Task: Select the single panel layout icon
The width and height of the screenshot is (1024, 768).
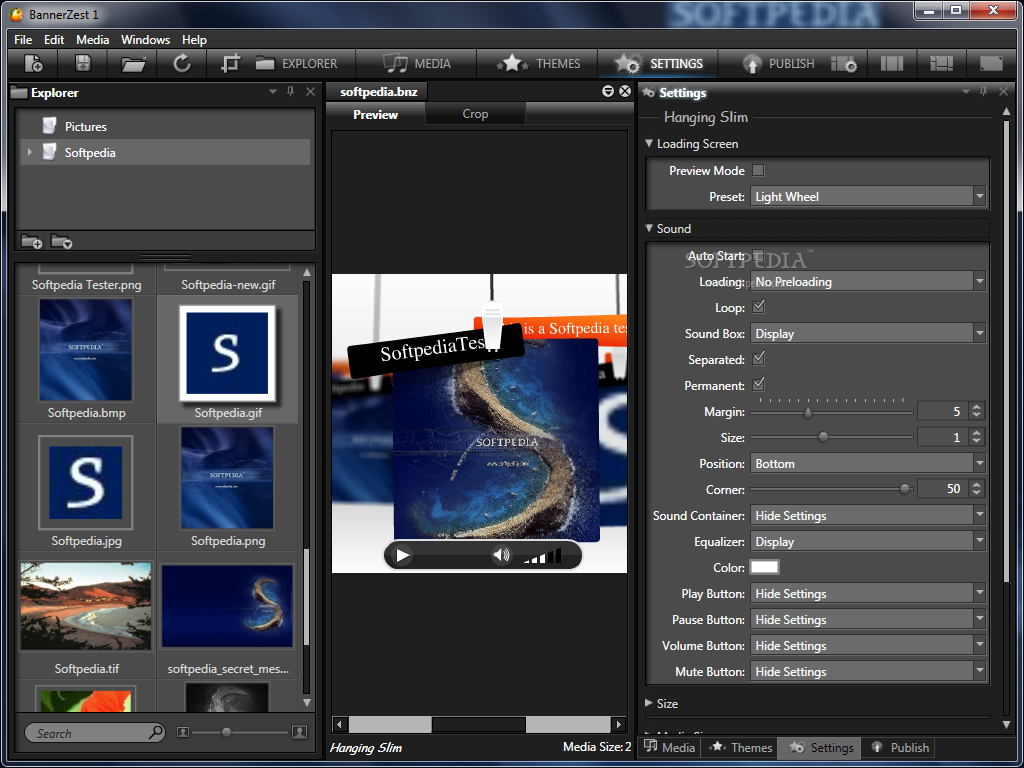Action: (991, 63)
